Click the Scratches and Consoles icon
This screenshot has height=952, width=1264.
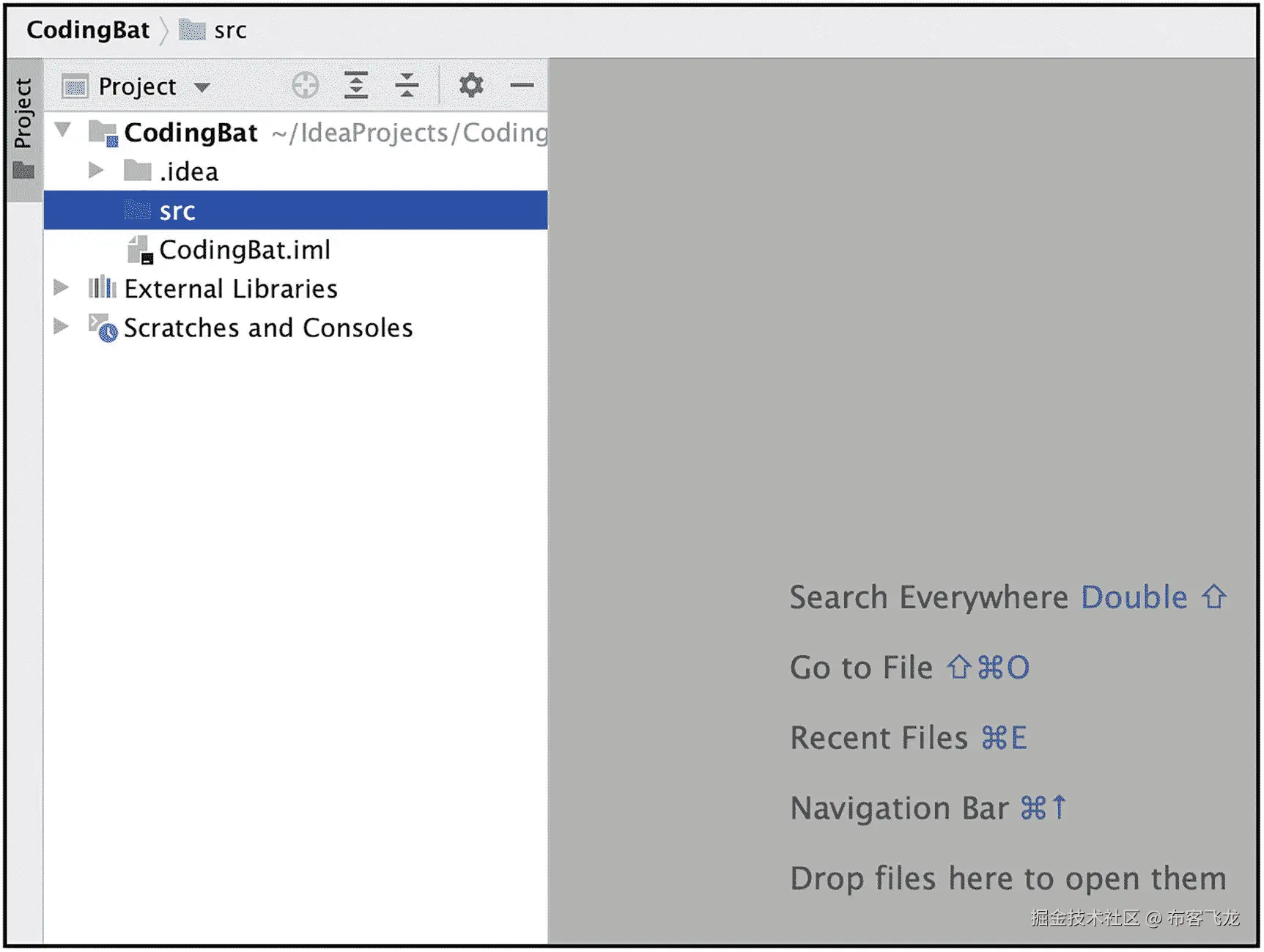(x=103, y=328)
